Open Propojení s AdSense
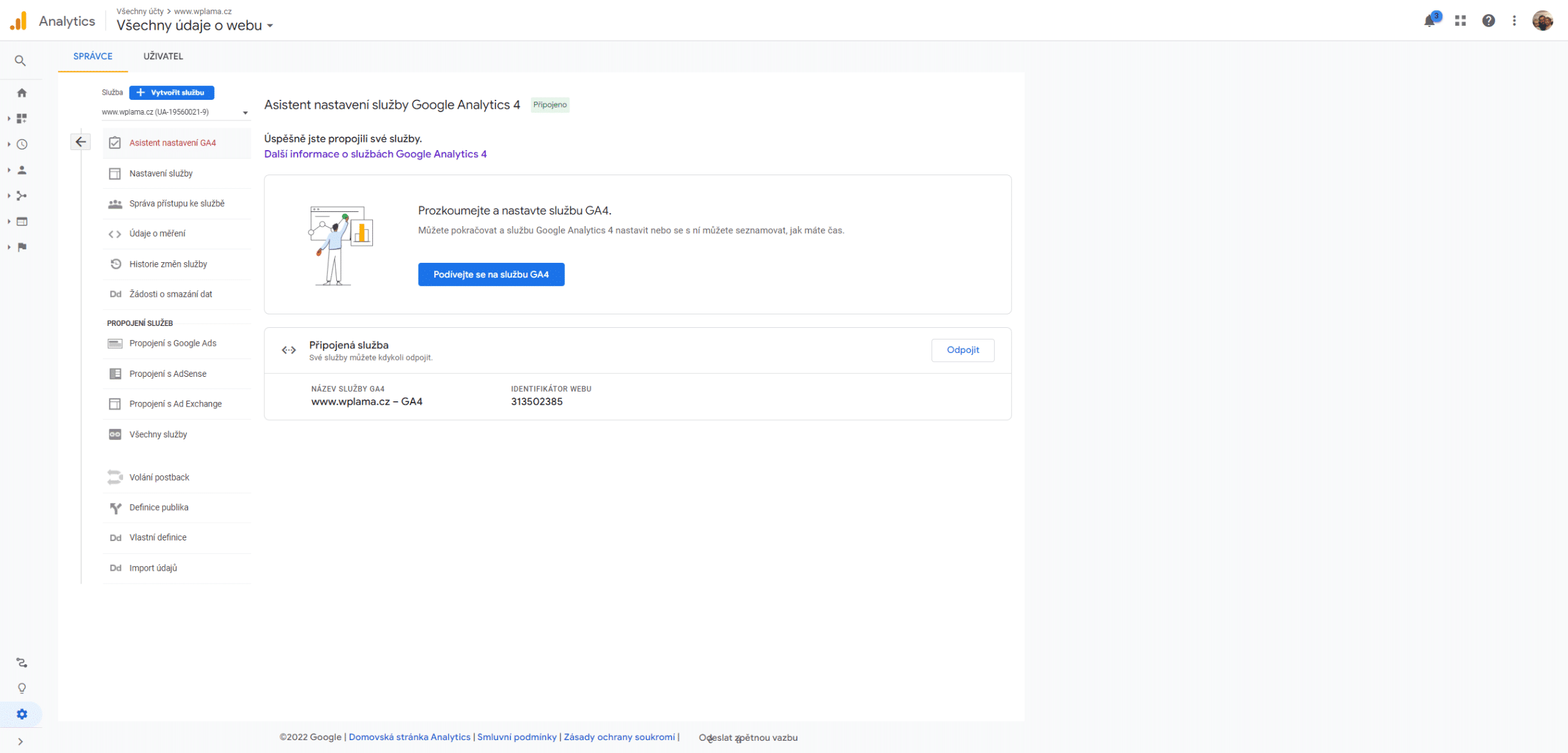The image size is (1568, 753). click(177, 374)
